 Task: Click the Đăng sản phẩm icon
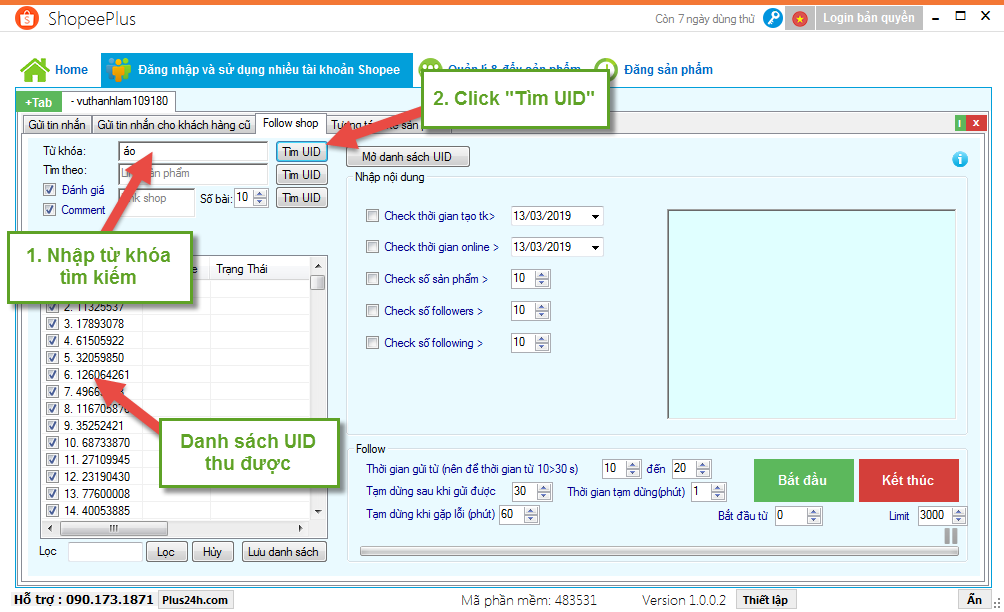click(605, 70)
